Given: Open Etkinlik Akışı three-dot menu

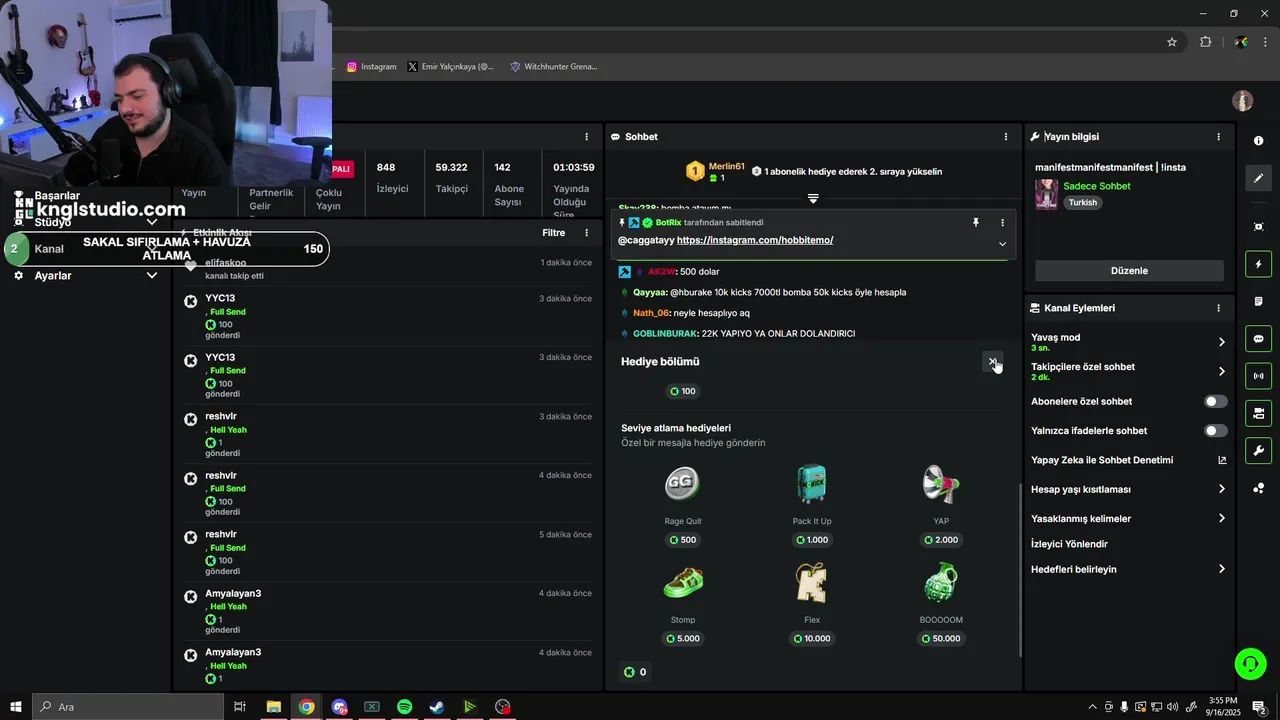Looking at the screenshot, I should pyautogui.click(x=586, y=233).
